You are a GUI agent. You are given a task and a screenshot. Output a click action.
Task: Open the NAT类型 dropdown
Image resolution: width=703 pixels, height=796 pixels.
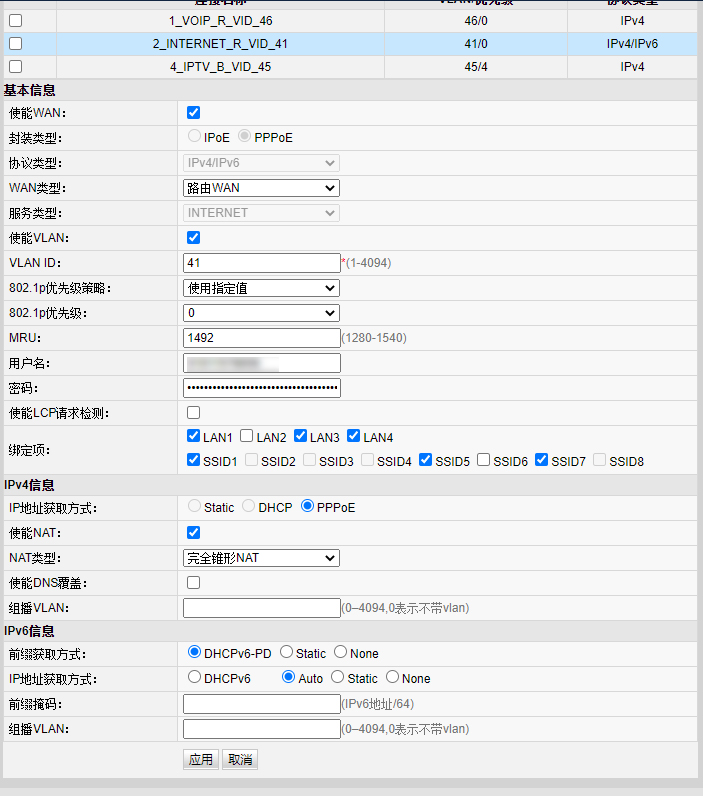[x=261, y=558]
